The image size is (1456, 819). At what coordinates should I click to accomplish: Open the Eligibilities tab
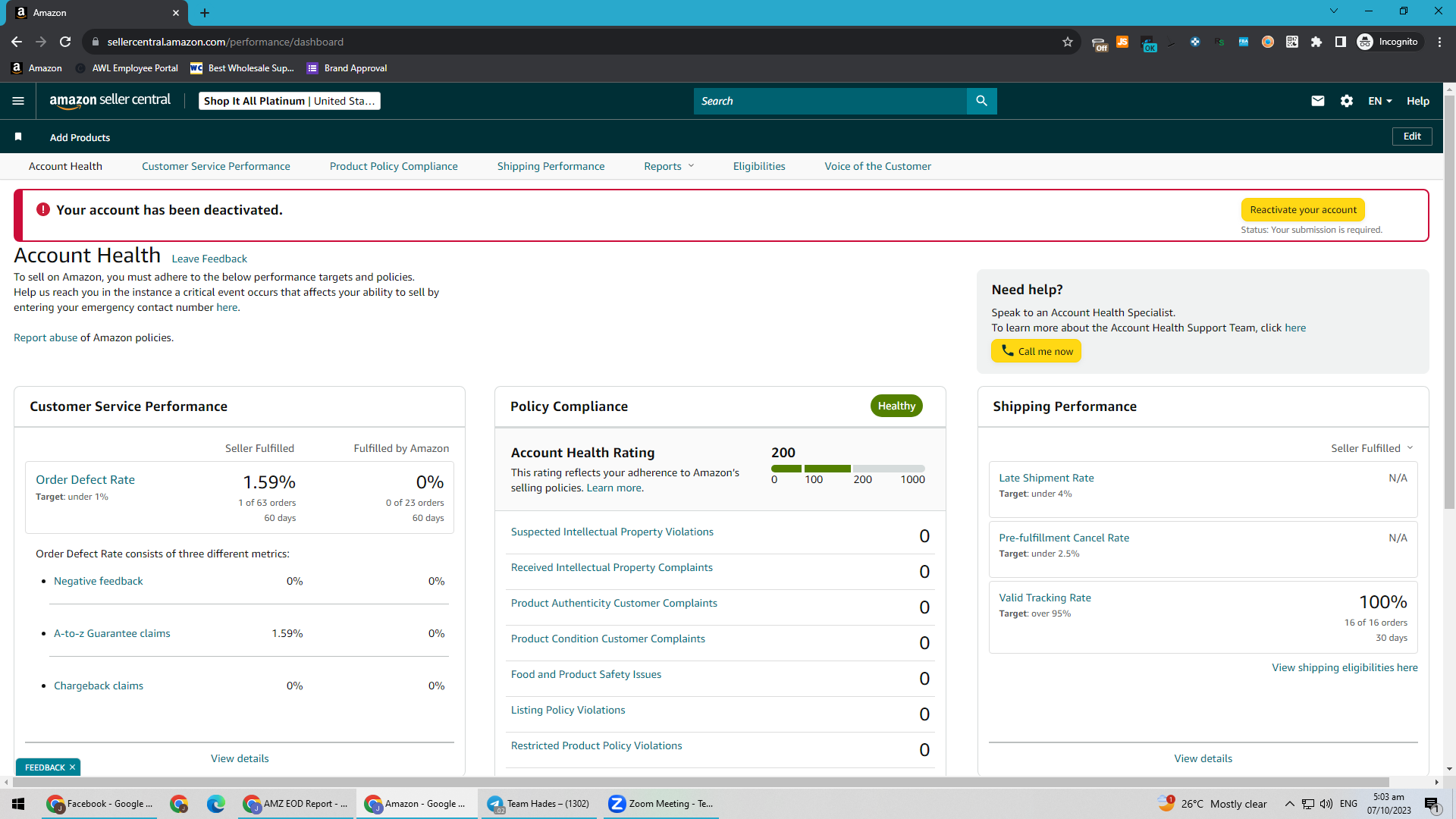(x=759, y=166)
